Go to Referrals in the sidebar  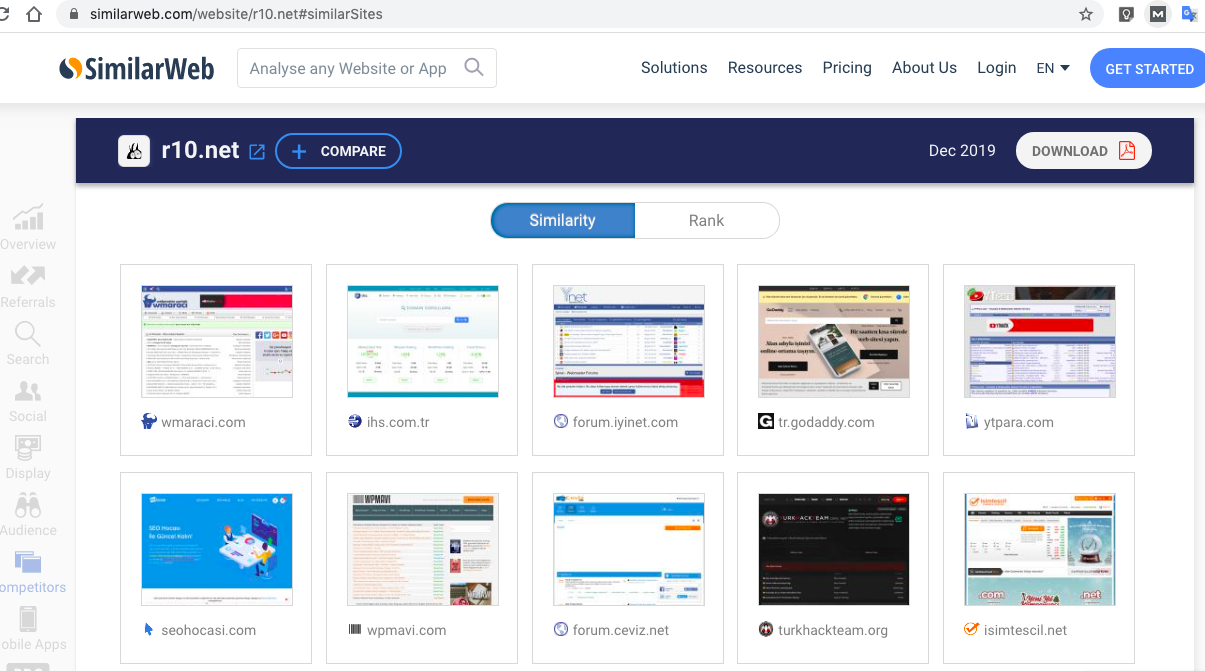(28, 286)
